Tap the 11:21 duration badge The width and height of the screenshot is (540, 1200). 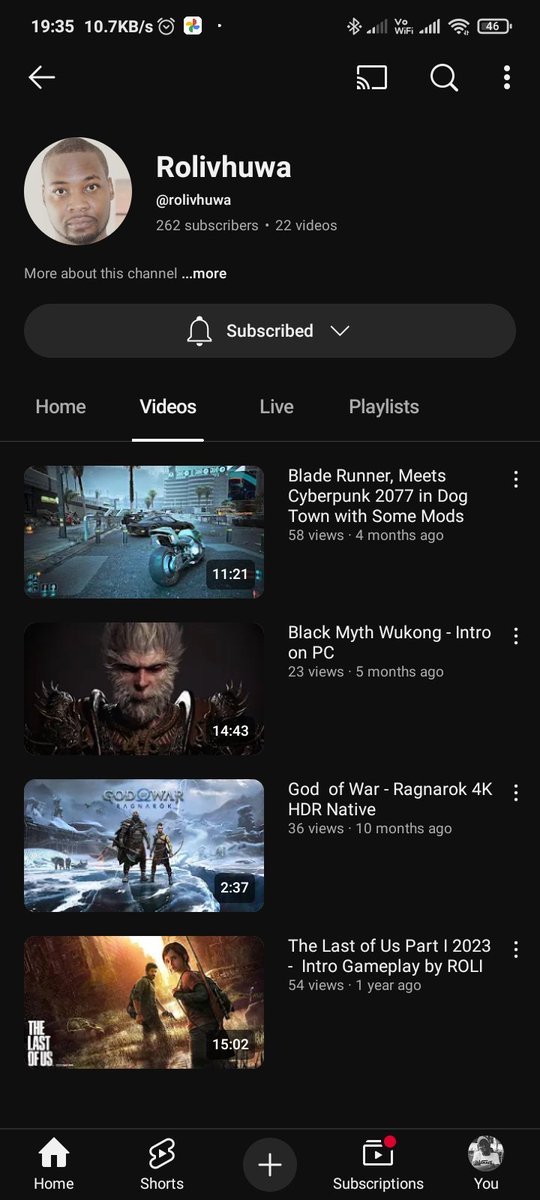pos(231,575)
